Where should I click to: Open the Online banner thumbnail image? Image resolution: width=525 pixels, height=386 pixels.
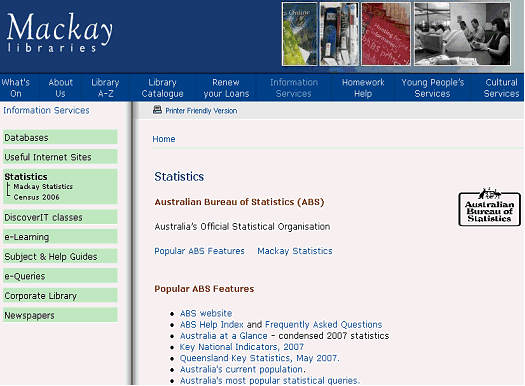click(299, 34)
